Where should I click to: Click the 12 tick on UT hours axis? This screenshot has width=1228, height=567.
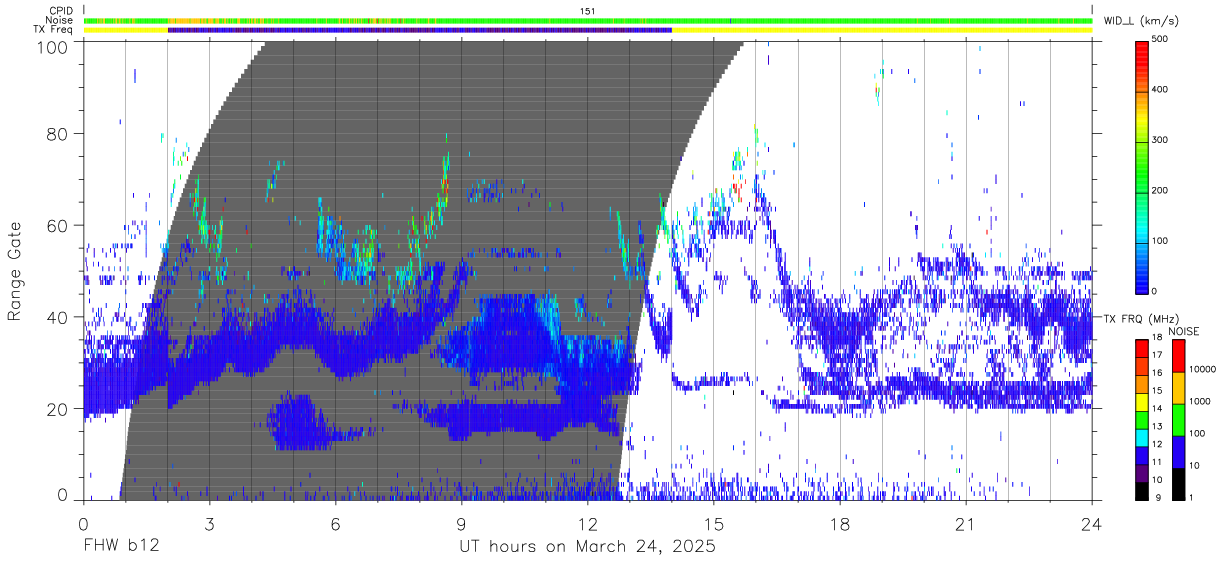click(x=587, y=524)
